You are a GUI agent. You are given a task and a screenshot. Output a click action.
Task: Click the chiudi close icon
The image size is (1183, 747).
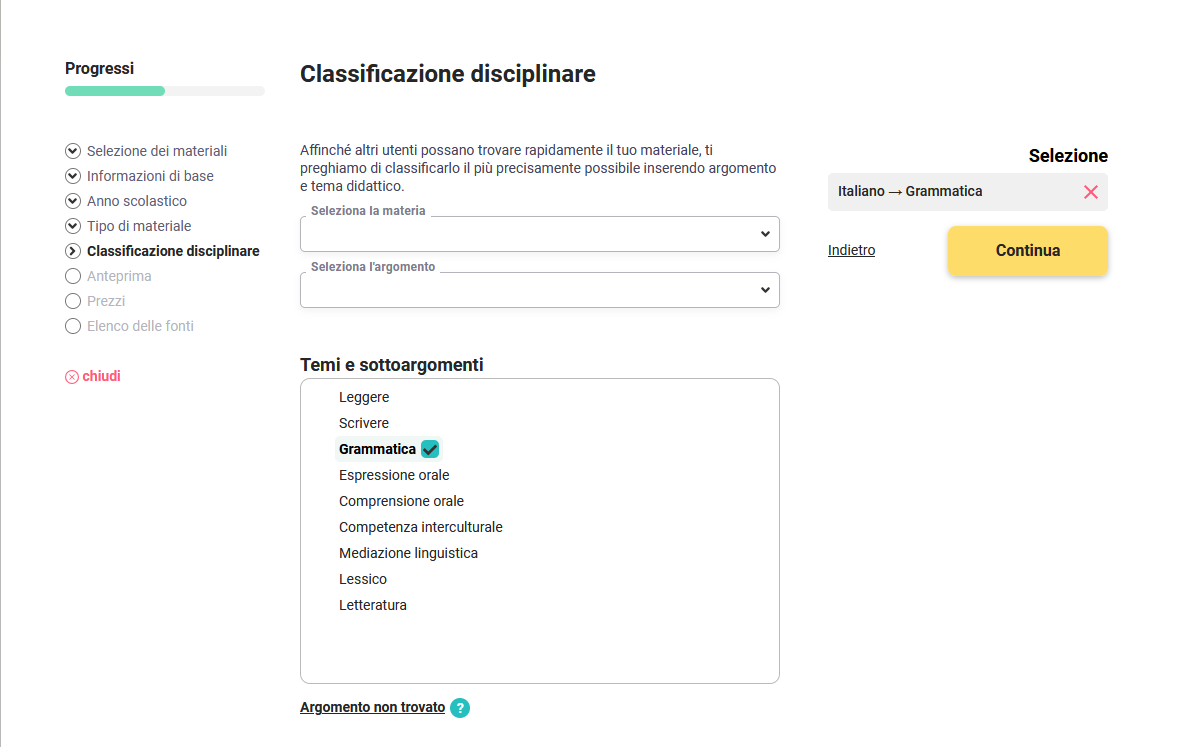[x=72, y=377]
